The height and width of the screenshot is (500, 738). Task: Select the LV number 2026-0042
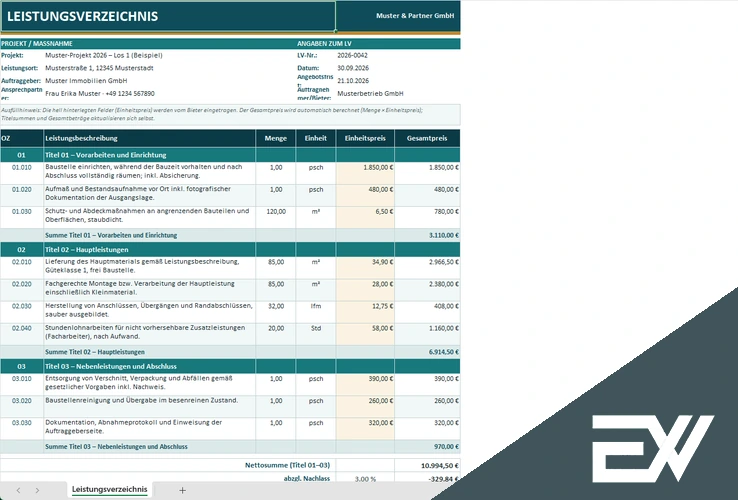[x=353, y=55]
